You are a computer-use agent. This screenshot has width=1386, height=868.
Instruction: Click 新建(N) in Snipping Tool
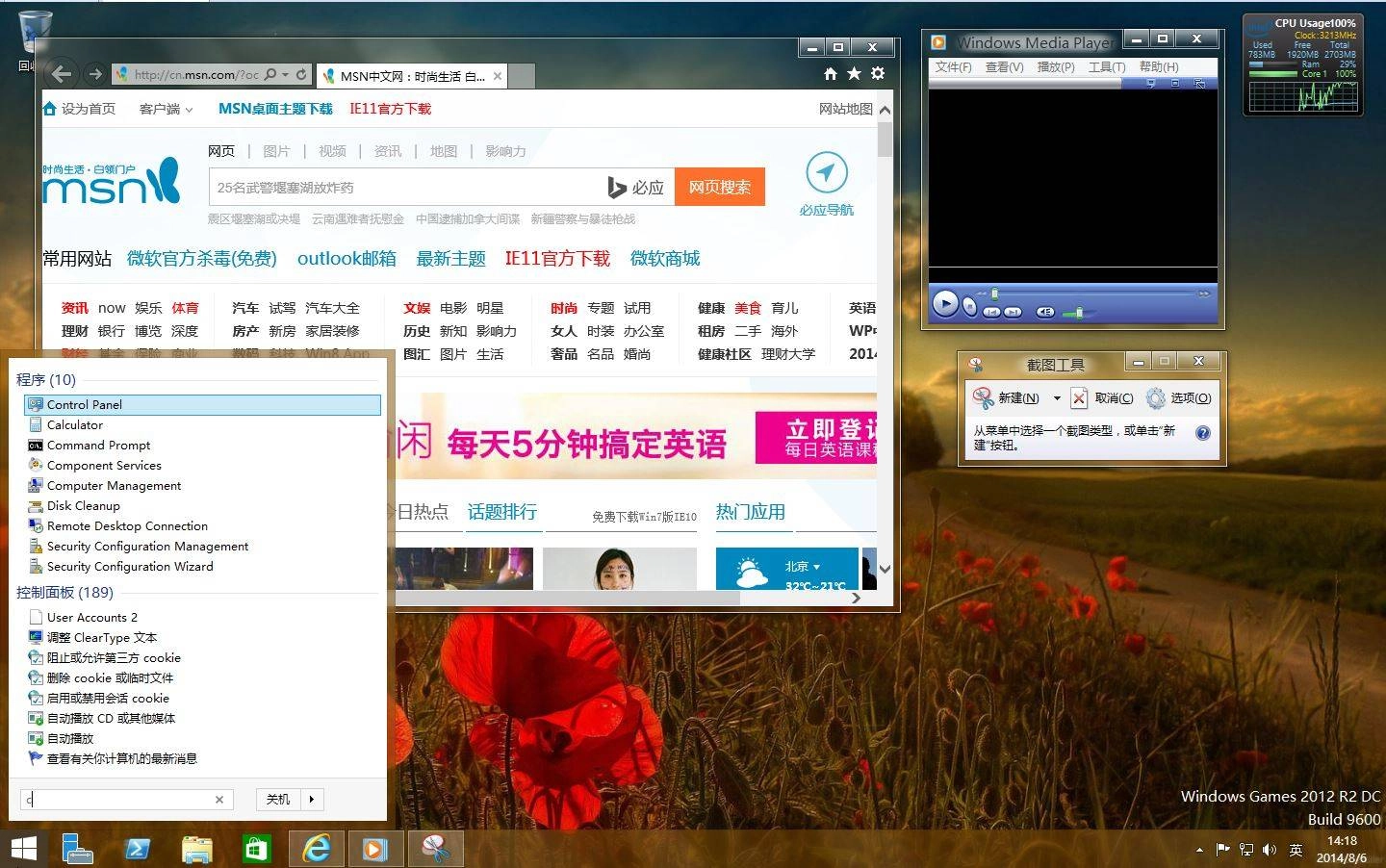(1007, 398)
